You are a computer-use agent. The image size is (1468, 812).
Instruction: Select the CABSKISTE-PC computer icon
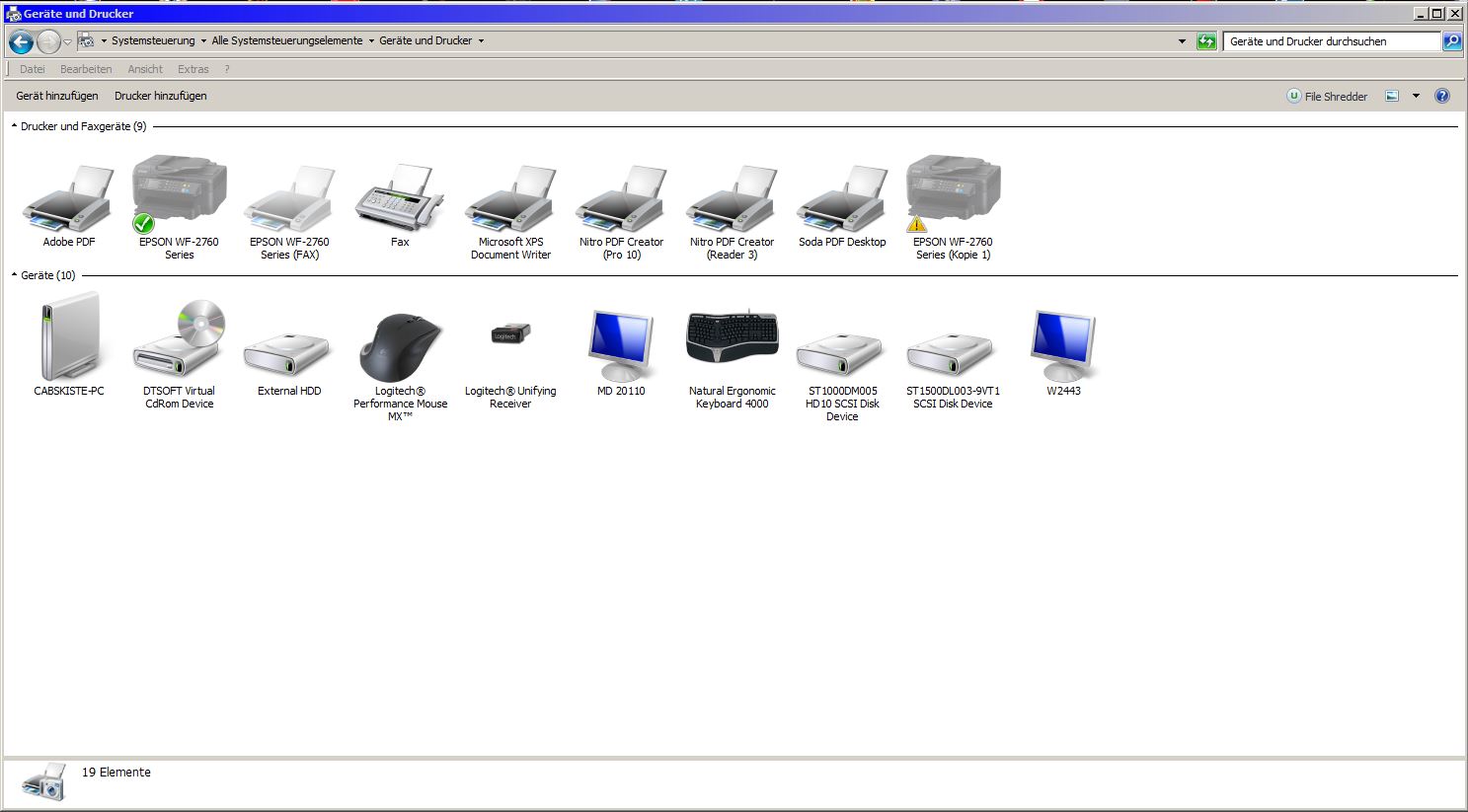68,345
